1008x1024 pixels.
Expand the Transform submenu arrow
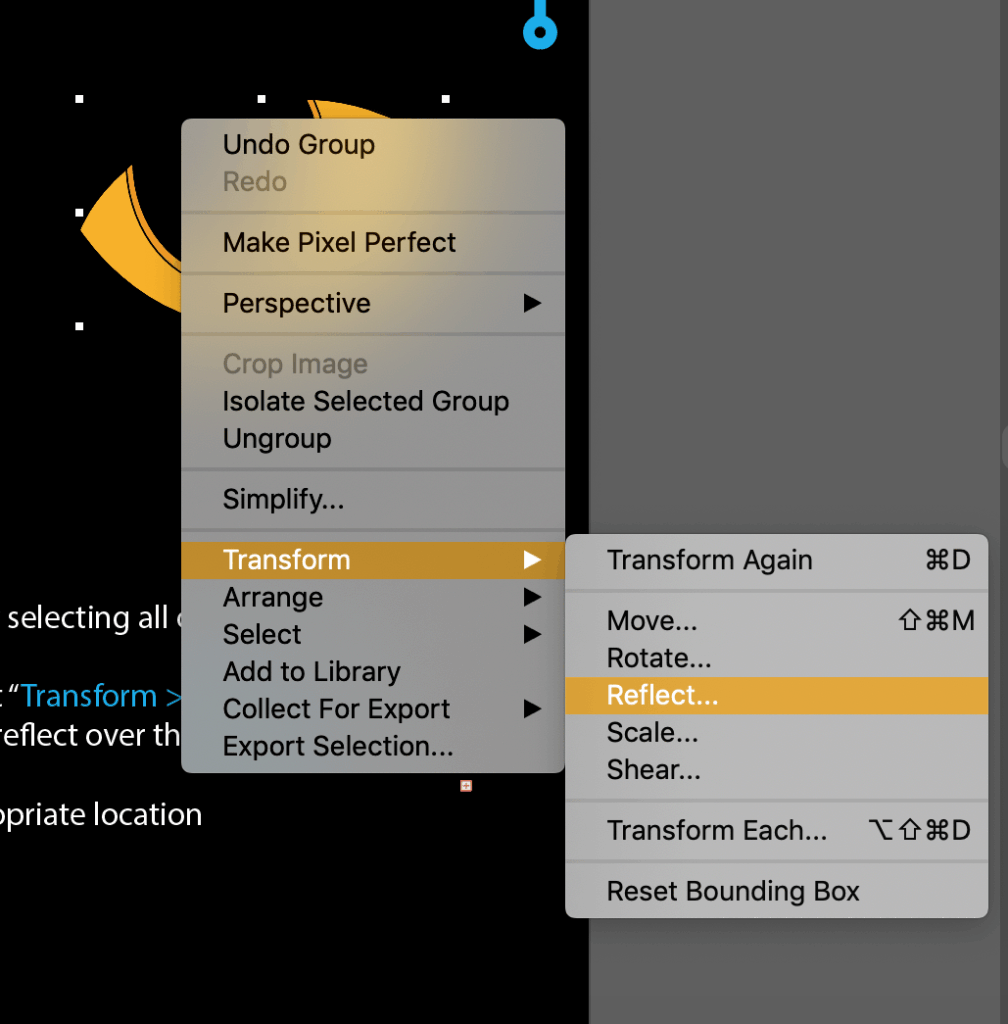[532, 560]
